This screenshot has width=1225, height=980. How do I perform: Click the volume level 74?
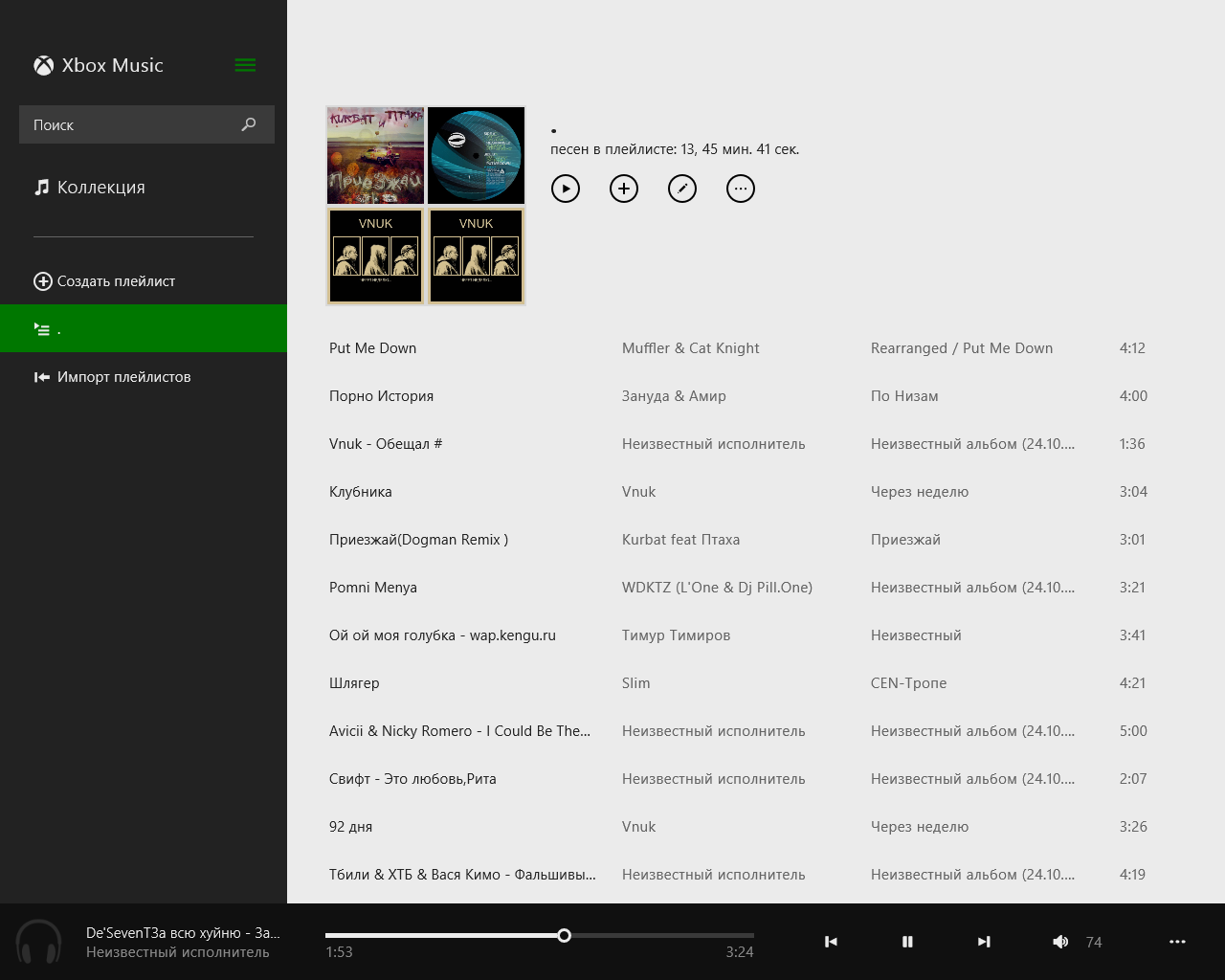tap(1094, 943)
